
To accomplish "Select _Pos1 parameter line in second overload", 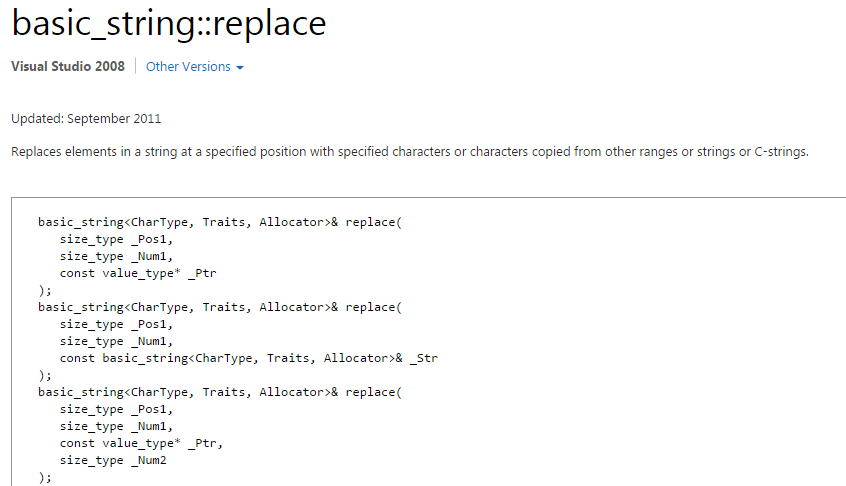I will (116, 324).
